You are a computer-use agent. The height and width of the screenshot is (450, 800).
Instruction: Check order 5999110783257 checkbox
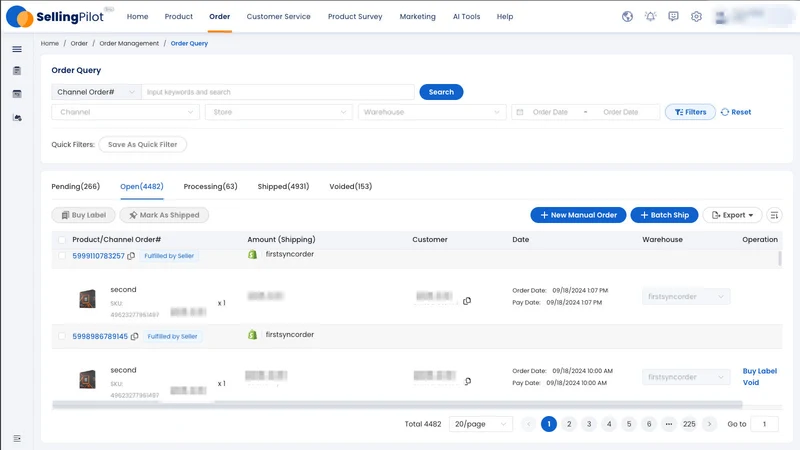coord(62,256)
